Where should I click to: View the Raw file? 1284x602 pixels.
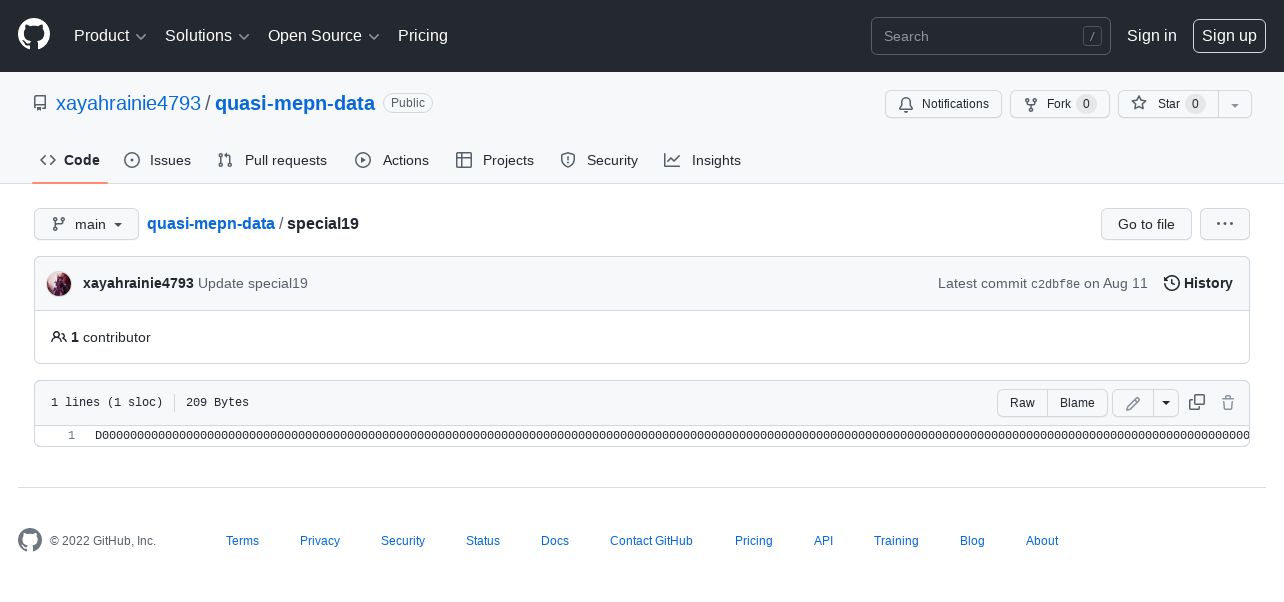coord(1022,403)
